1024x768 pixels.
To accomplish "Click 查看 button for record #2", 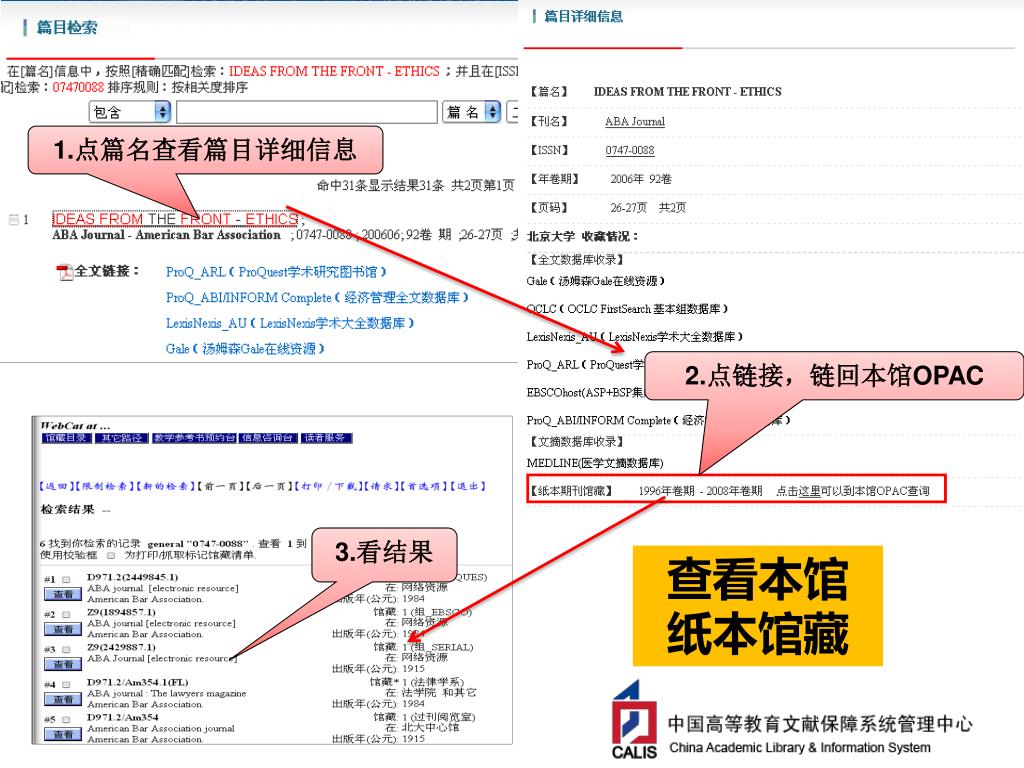I will pyautogui.click(x=63, y=630).
